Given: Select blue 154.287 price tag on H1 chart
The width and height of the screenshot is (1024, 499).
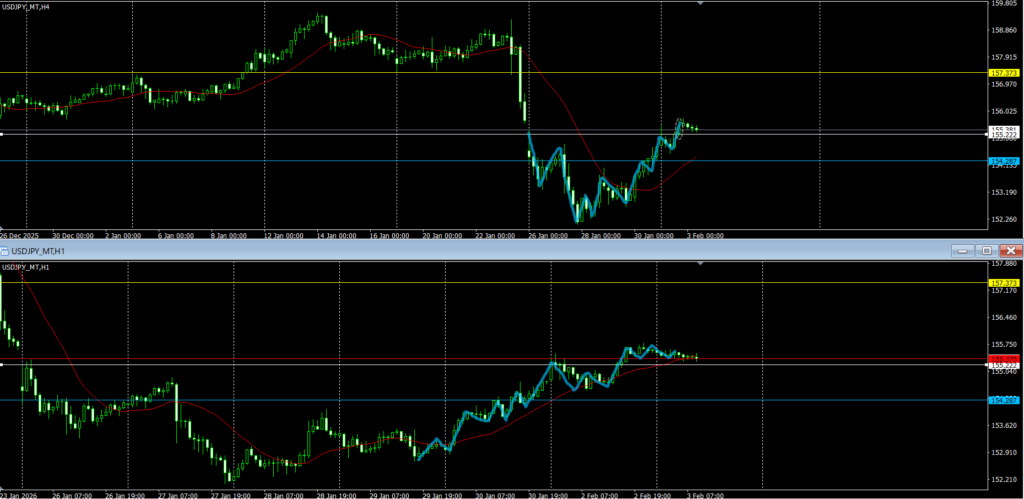Looking at the screenshot, I should tap(1003, 400).
